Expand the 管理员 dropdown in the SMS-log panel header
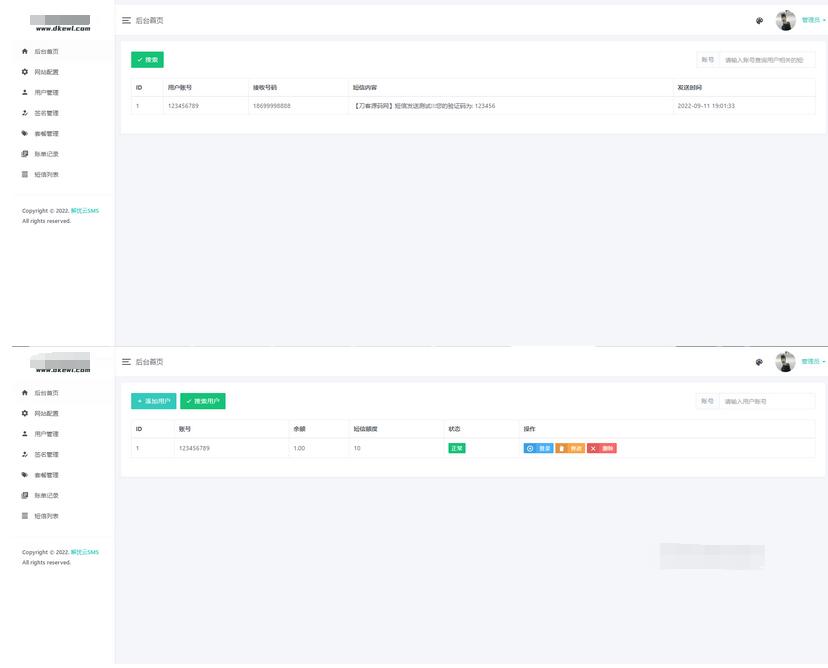This screenshot has height=668, width=828. (813, 20)
